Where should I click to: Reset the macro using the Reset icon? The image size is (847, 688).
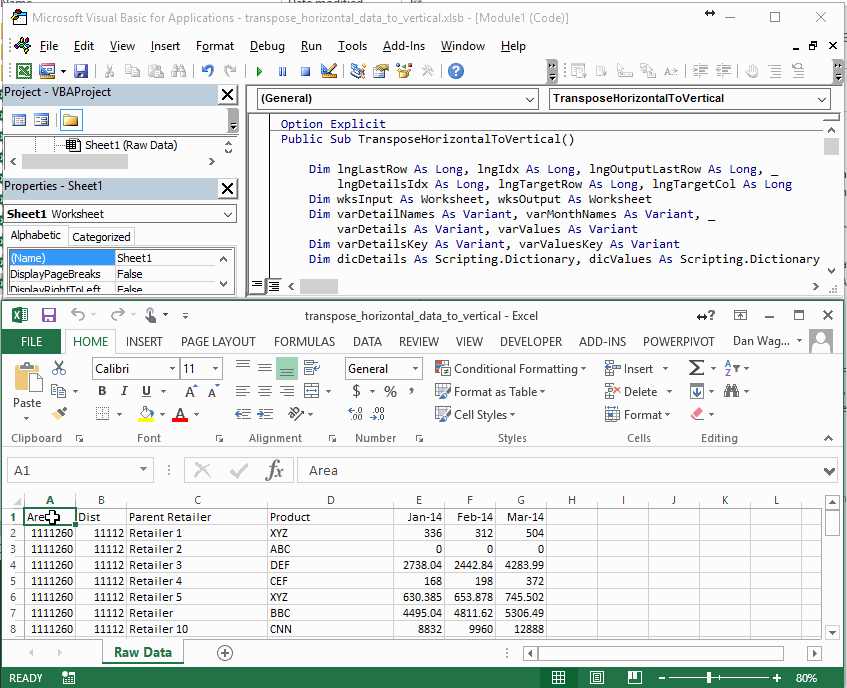pos(307,71)
